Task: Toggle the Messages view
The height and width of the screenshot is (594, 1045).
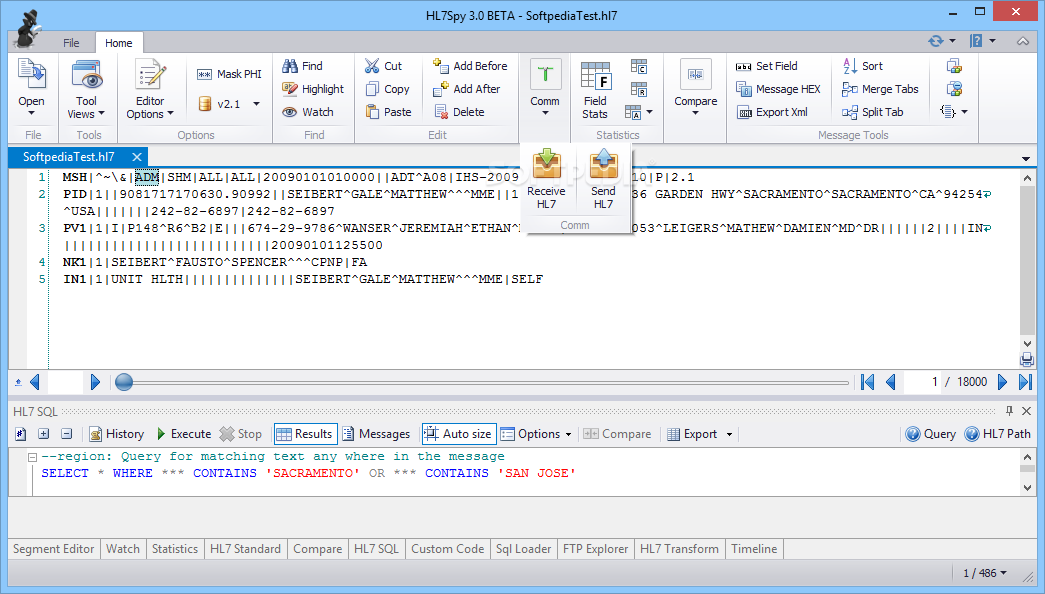Action: [377, 434]
